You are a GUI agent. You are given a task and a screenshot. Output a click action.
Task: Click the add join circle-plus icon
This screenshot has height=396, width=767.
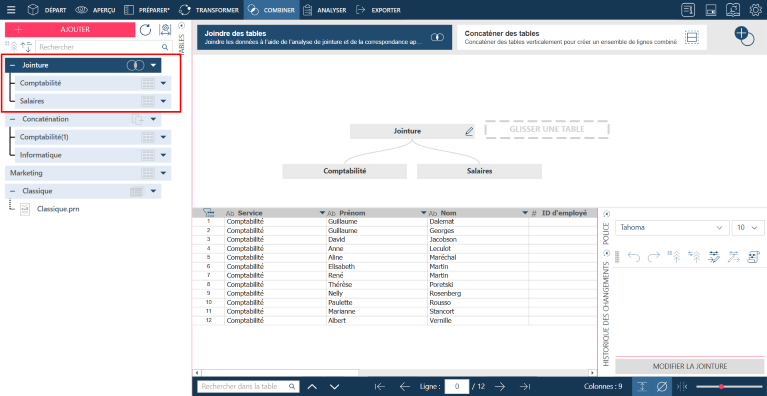(744, 36)
